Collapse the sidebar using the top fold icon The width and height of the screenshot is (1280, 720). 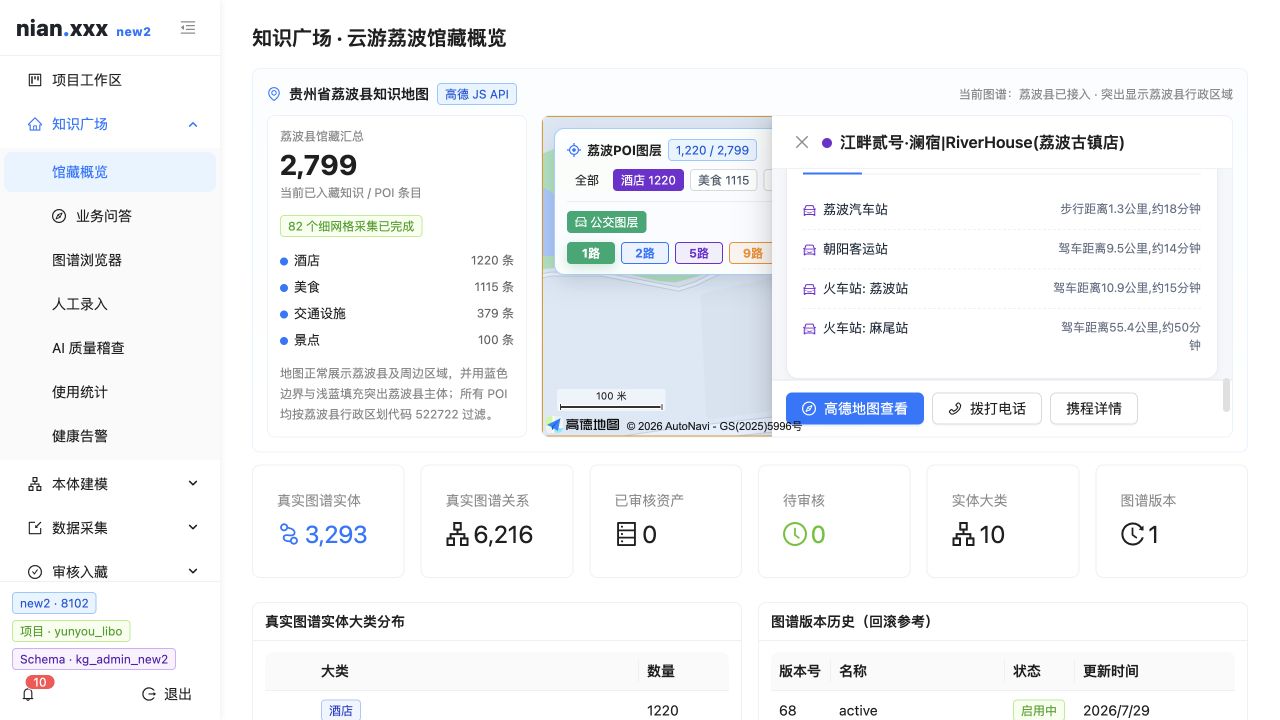188,29
